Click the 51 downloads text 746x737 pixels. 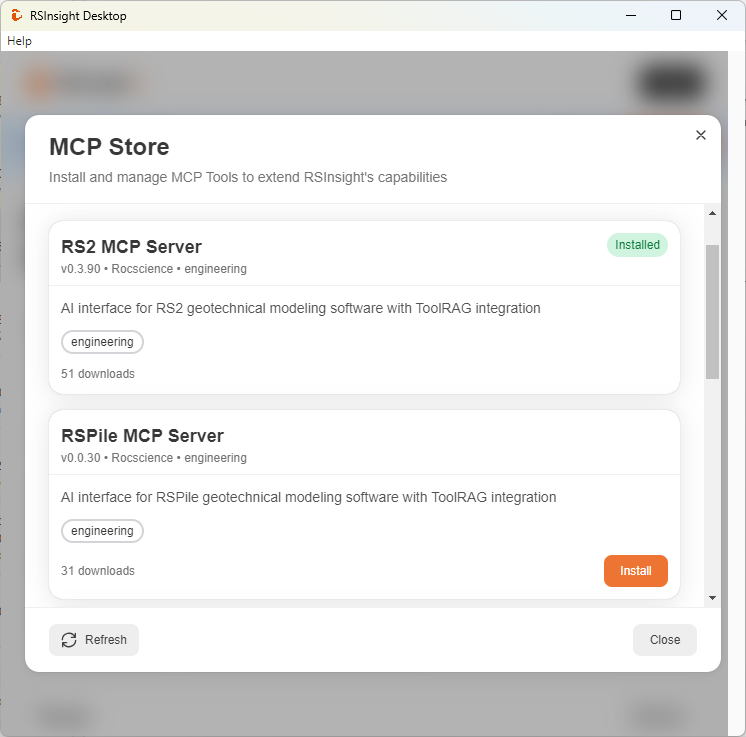pyautogui.click(x=98, y=373)
